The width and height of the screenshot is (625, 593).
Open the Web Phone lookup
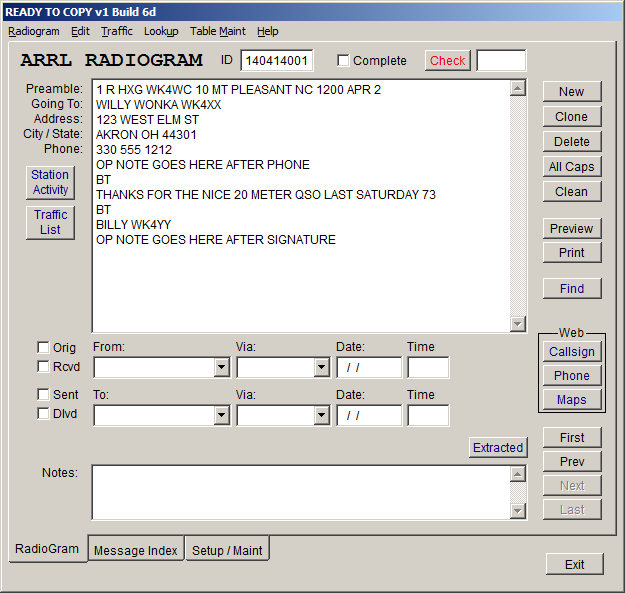[572, 375]
